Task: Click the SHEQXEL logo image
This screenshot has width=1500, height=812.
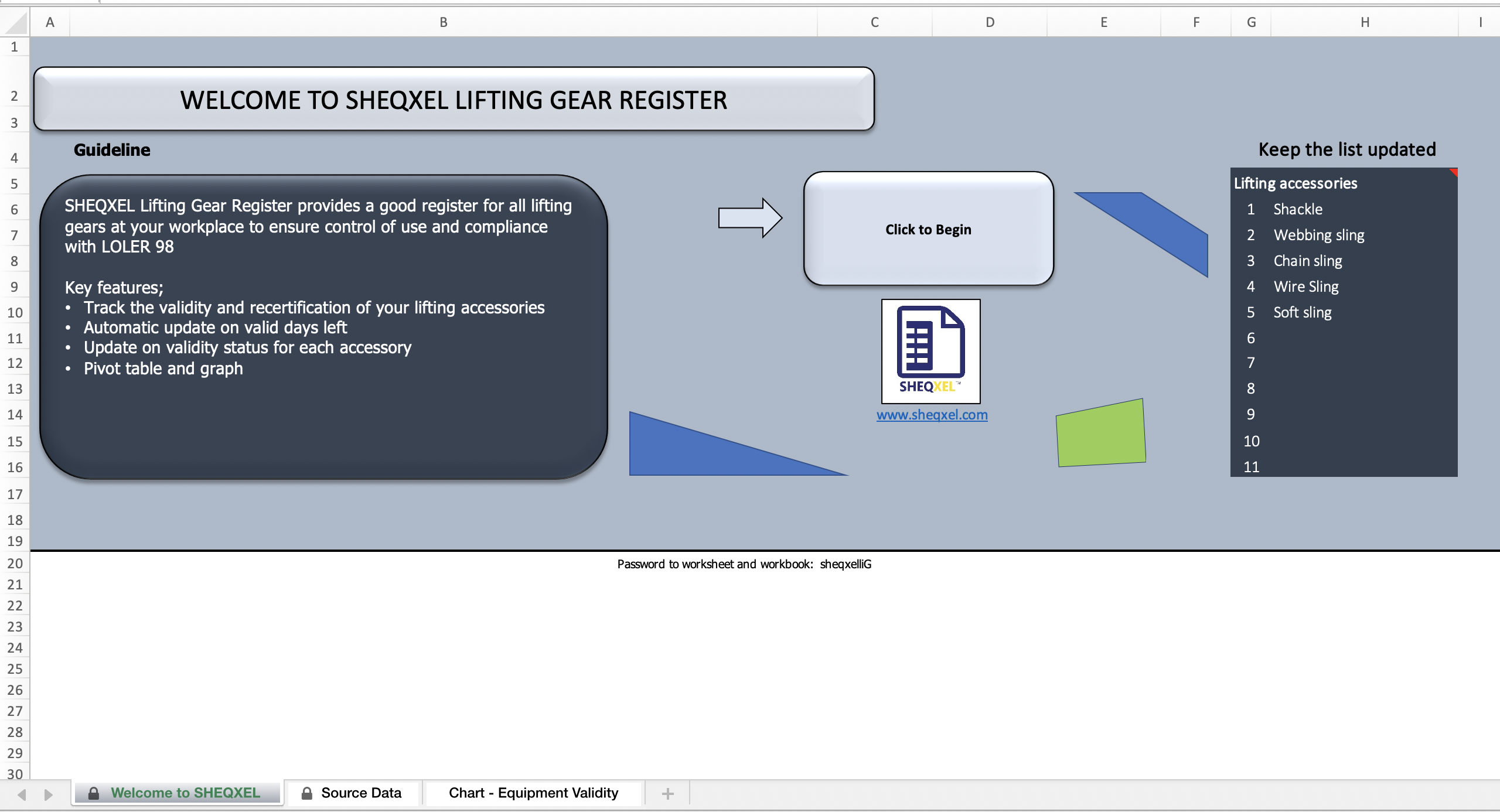Action: pyautogui.click(x=930, y=350)
